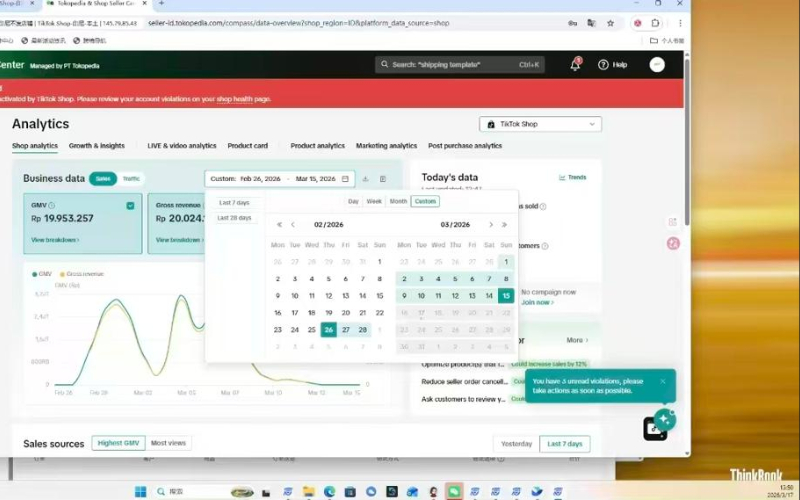Image resolution: width=800 pixels, height=500 pixels.
Task: Click the info icon next to GMV
Action: click(52, 205)
